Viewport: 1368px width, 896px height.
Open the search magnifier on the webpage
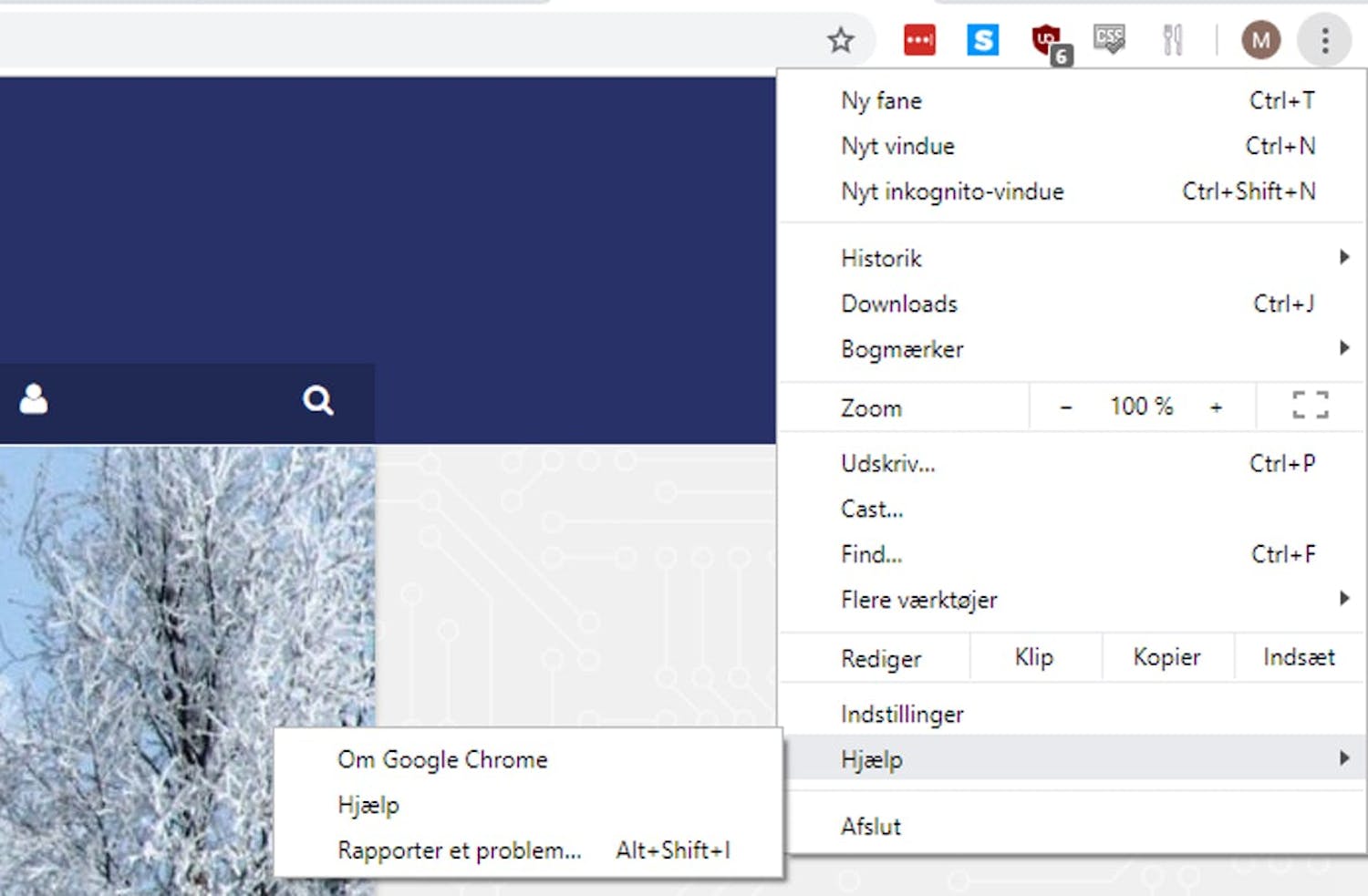[317, 400]
